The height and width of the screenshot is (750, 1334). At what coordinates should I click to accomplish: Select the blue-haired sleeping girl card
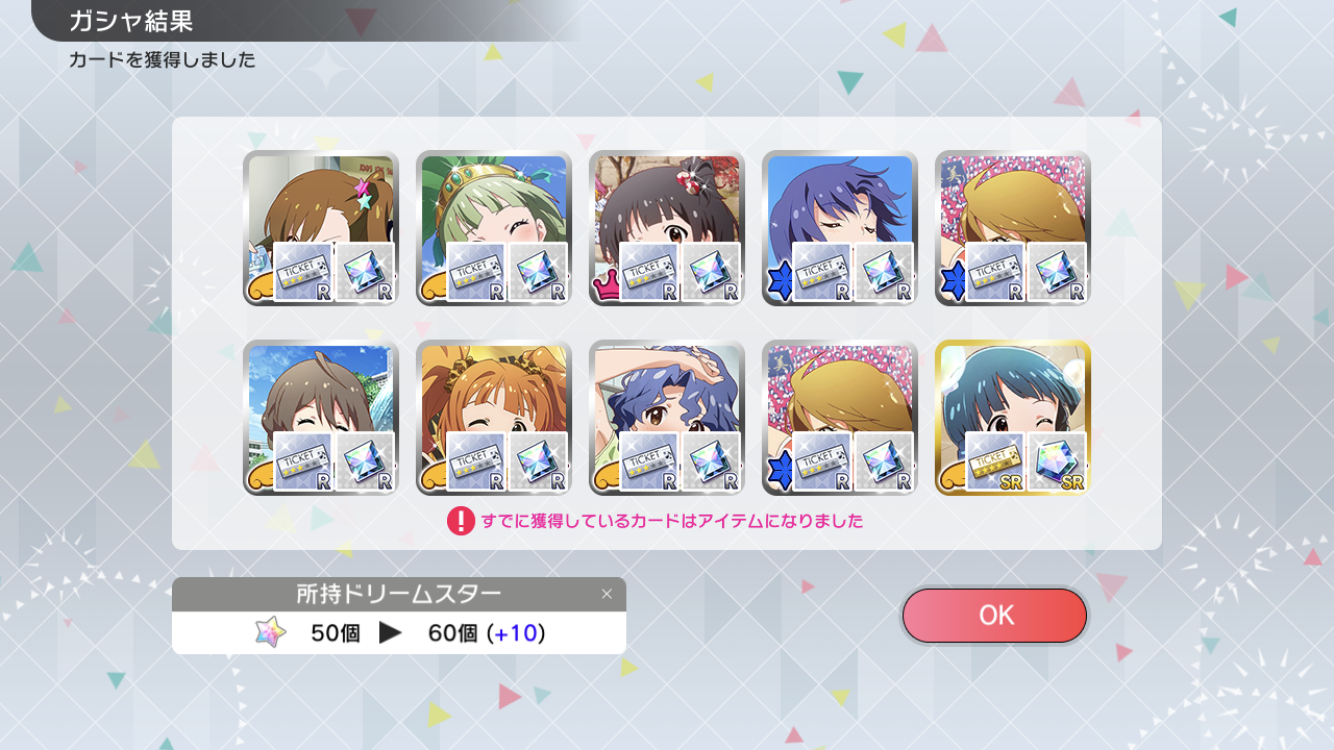click(x=840, y=228)
